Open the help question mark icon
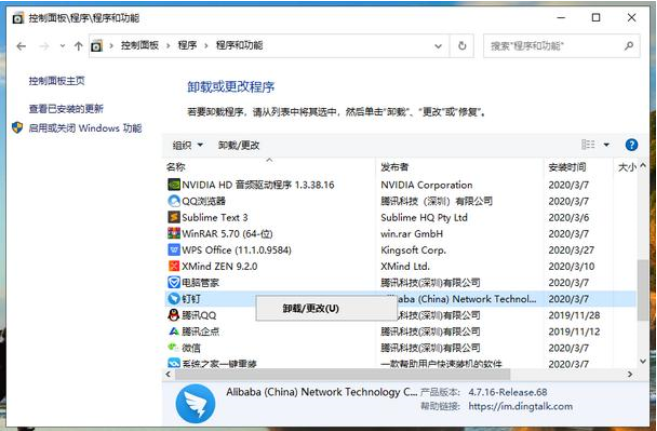 click(631, 145)
